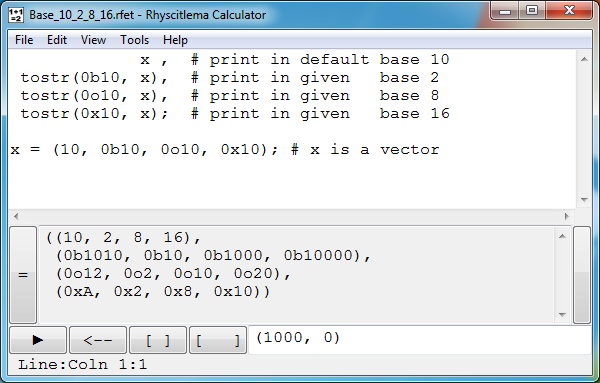This screenshot has height=383, width=600.
Task: Click the equals '=' button beside results
Action: coord(23,275)
